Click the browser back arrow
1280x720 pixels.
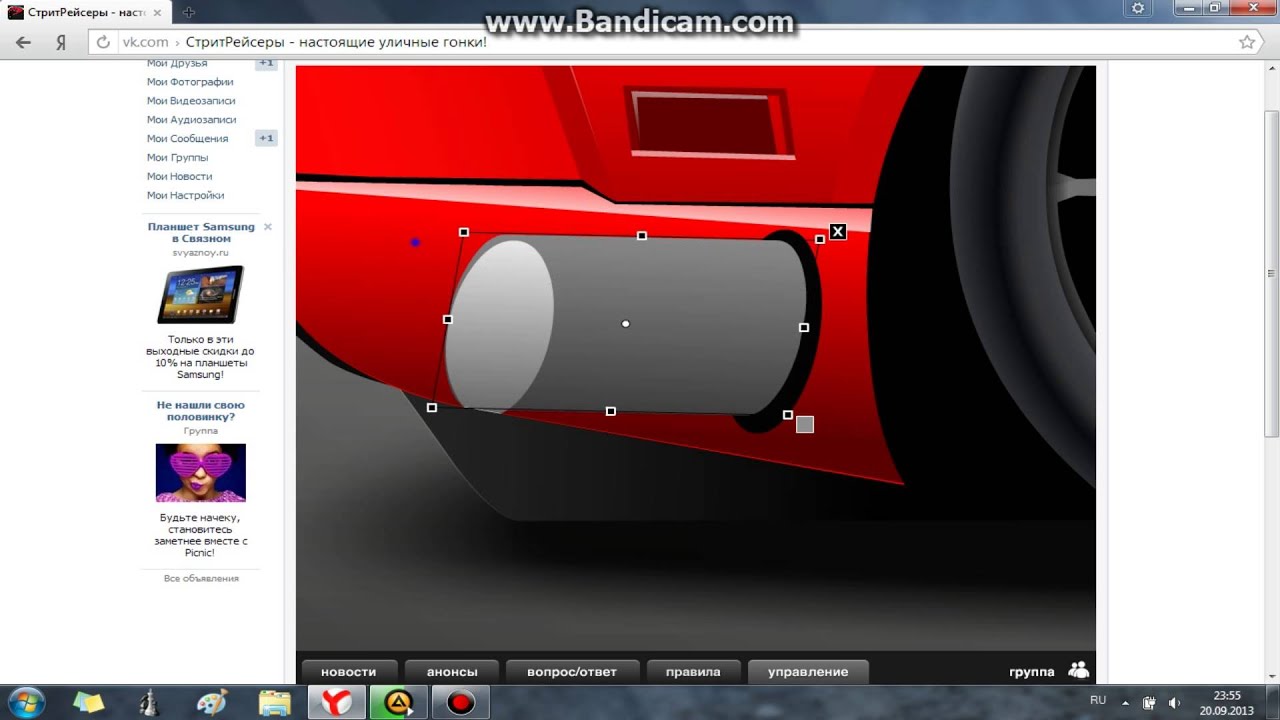[23, 42]
